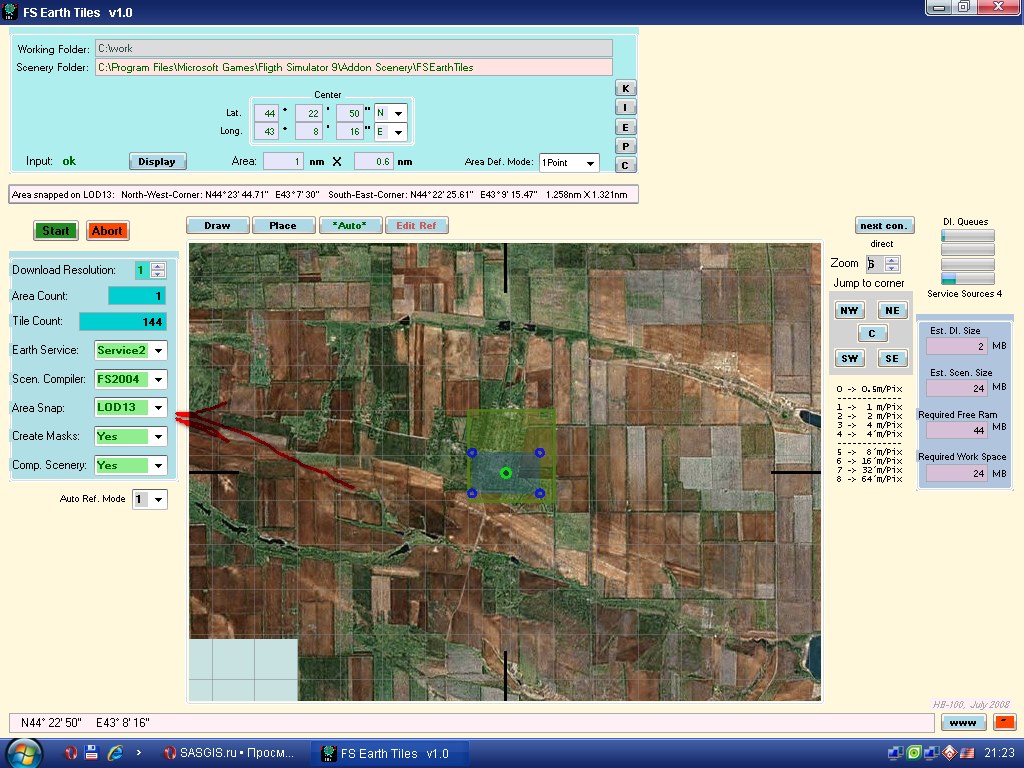Click the green center marker on map
The image size is (1024, 768).
click(506, 473)
